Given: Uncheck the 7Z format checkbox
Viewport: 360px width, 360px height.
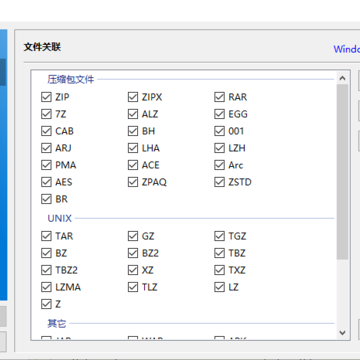Looking at the screenshot, I should pos(46,114).
